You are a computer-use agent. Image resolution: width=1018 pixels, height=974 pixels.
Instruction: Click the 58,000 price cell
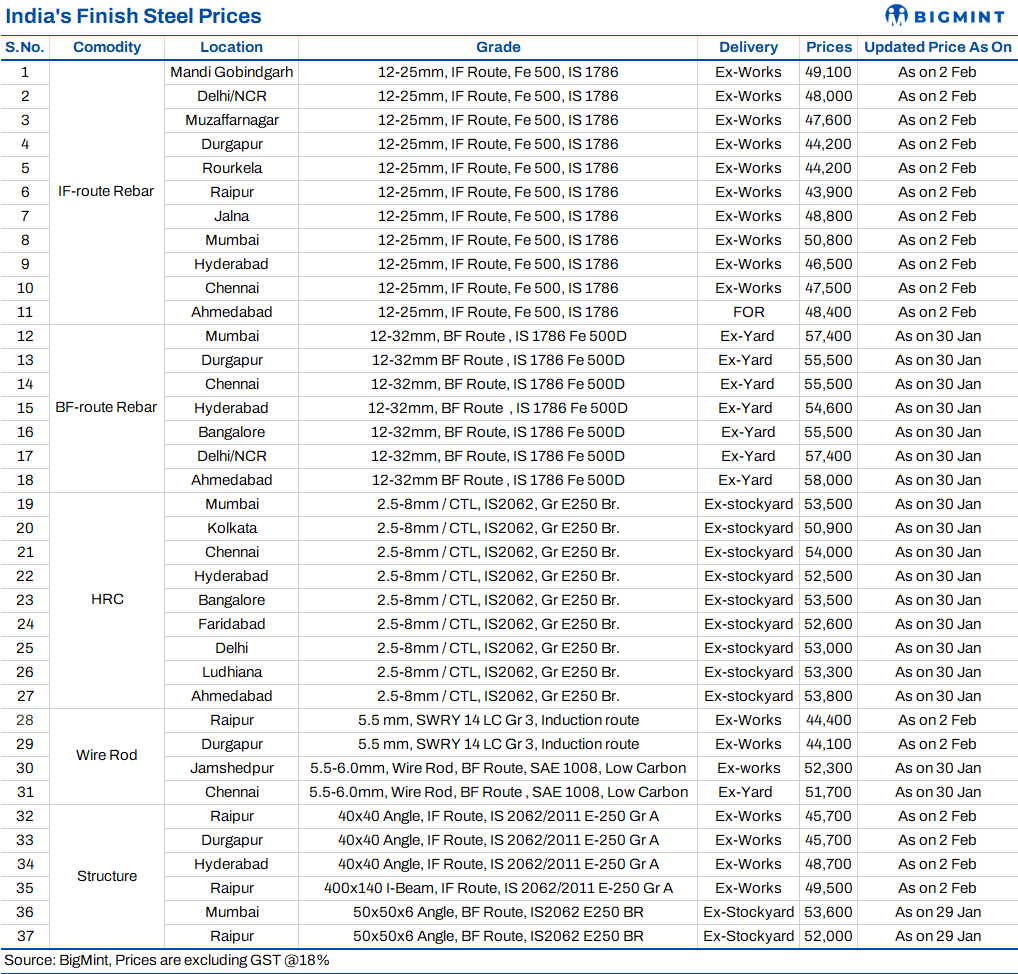(x=828, y=480)
